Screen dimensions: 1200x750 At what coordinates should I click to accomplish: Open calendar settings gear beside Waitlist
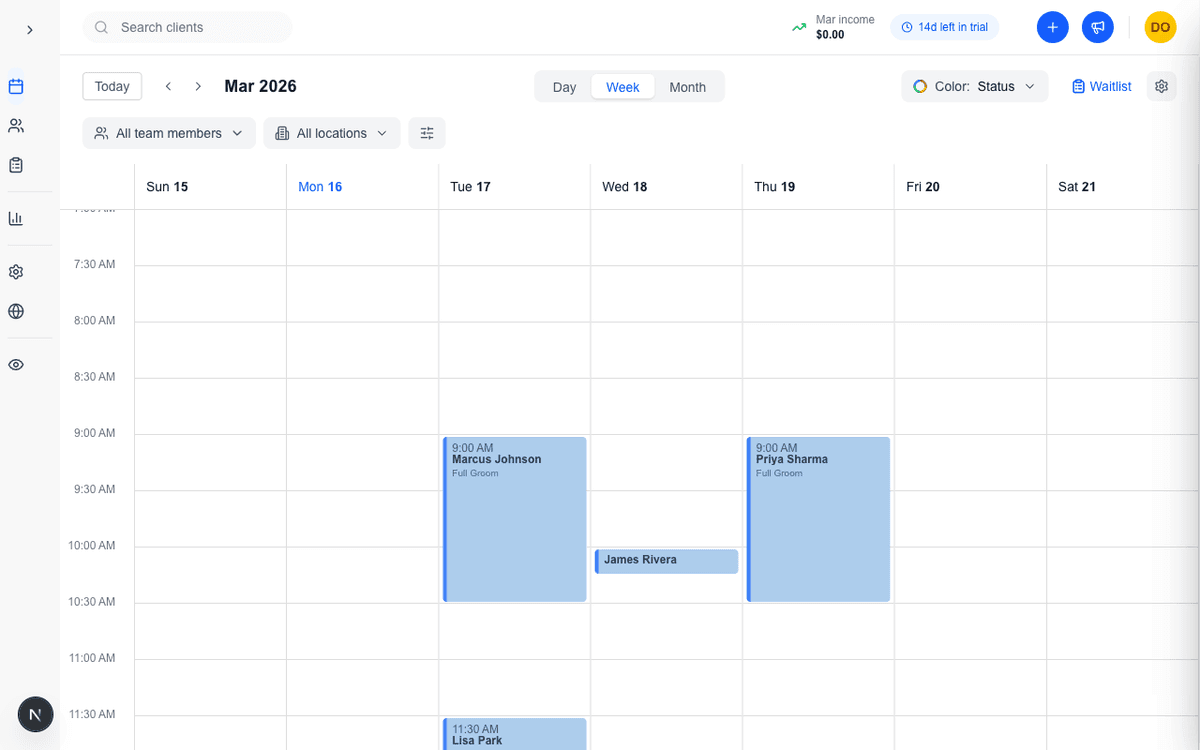pyautogui.click(x=1161, y=86)
